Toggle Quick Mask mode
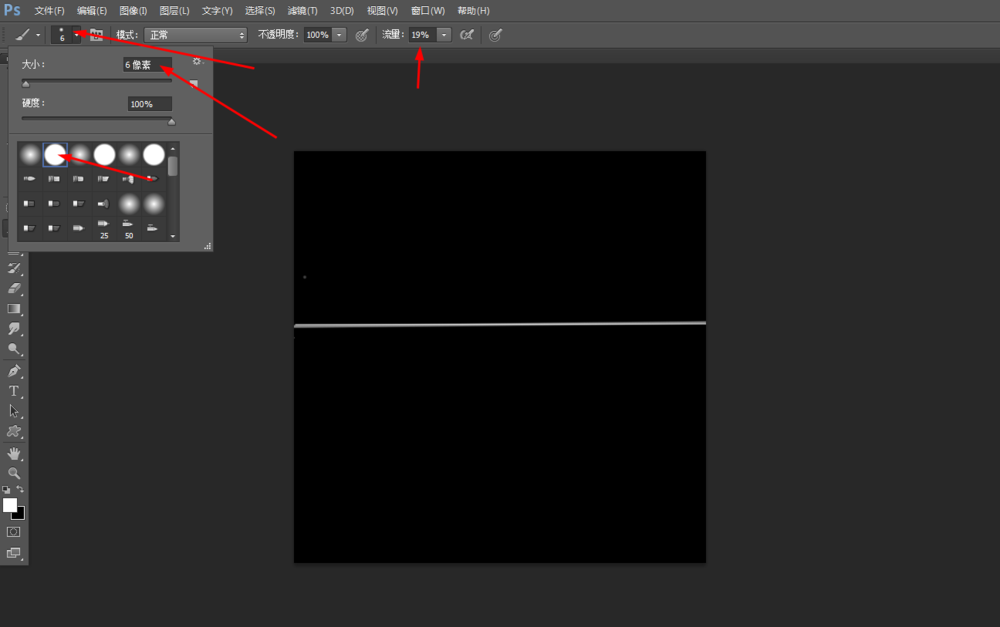This screenshot has width=1000, height=627. click(13, 532)
